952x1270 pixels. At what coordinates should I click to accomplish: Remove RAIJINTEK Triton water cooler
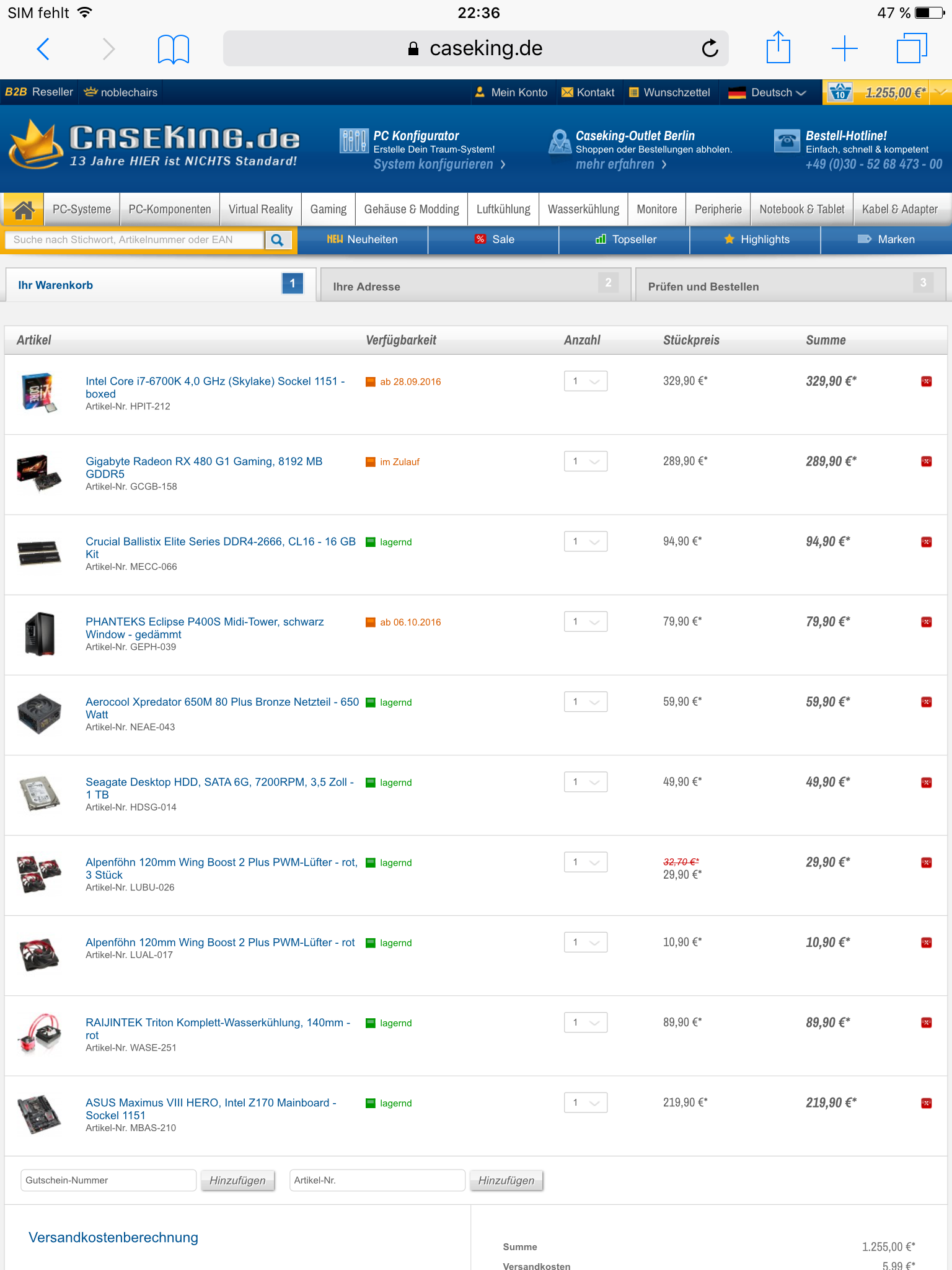coord(927,1023)
